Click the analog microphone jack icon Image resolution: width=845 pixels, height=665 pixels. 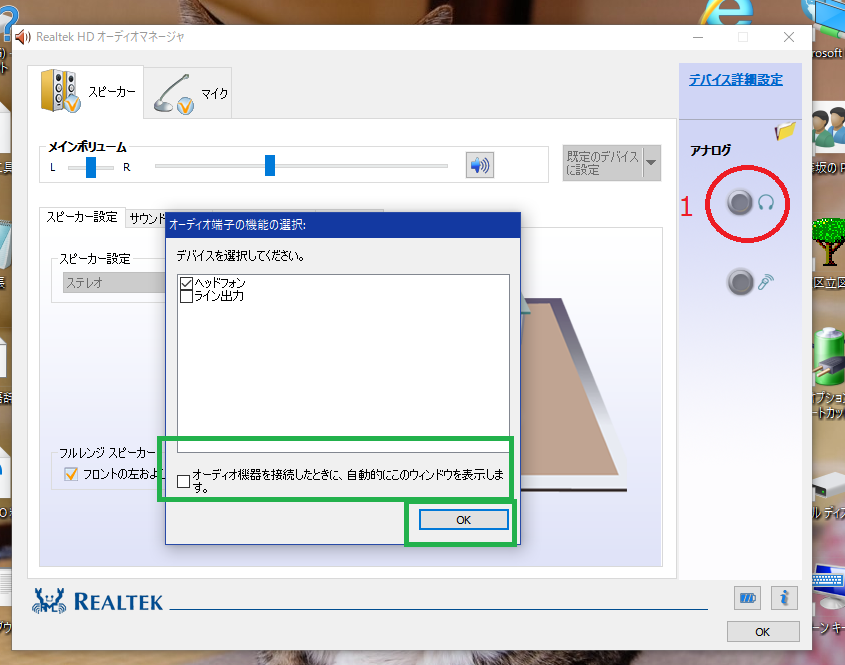740,282
